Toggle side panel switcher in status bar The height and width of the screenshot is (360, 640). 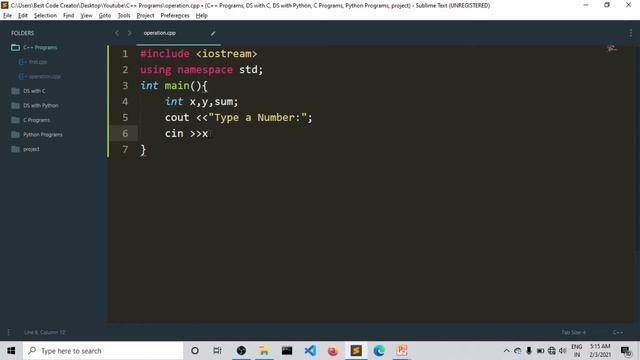point(9,332)
